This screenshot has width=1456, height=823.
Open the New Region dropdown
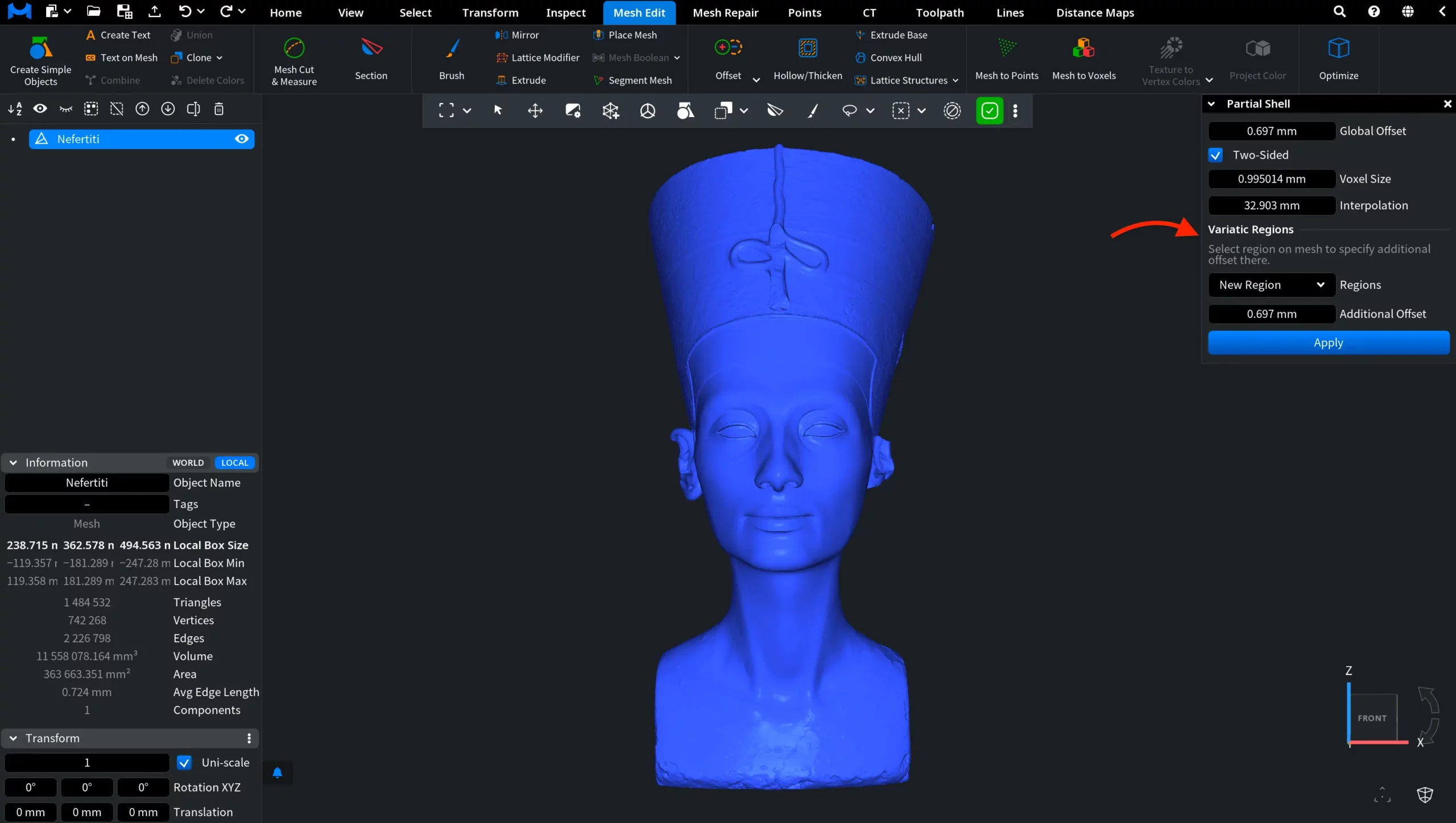[1272, 285]
